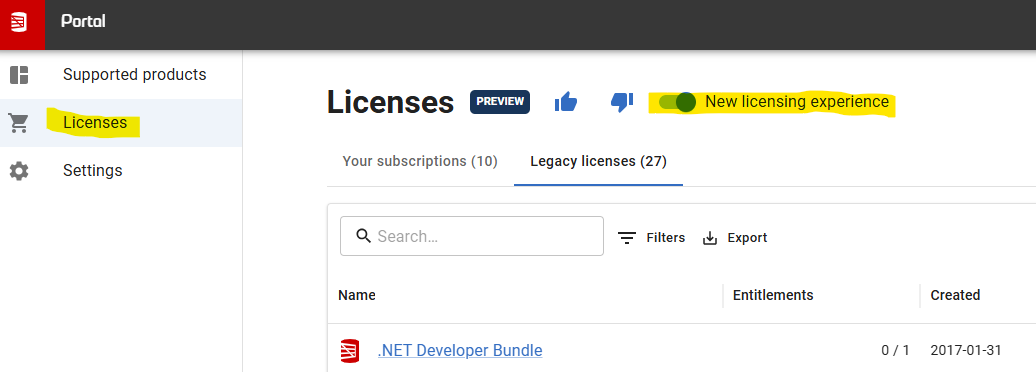The width and height of the screenshot is (1036, 372).
Task: Click the Licenses page heading
Action: click(x=390, y=102)
